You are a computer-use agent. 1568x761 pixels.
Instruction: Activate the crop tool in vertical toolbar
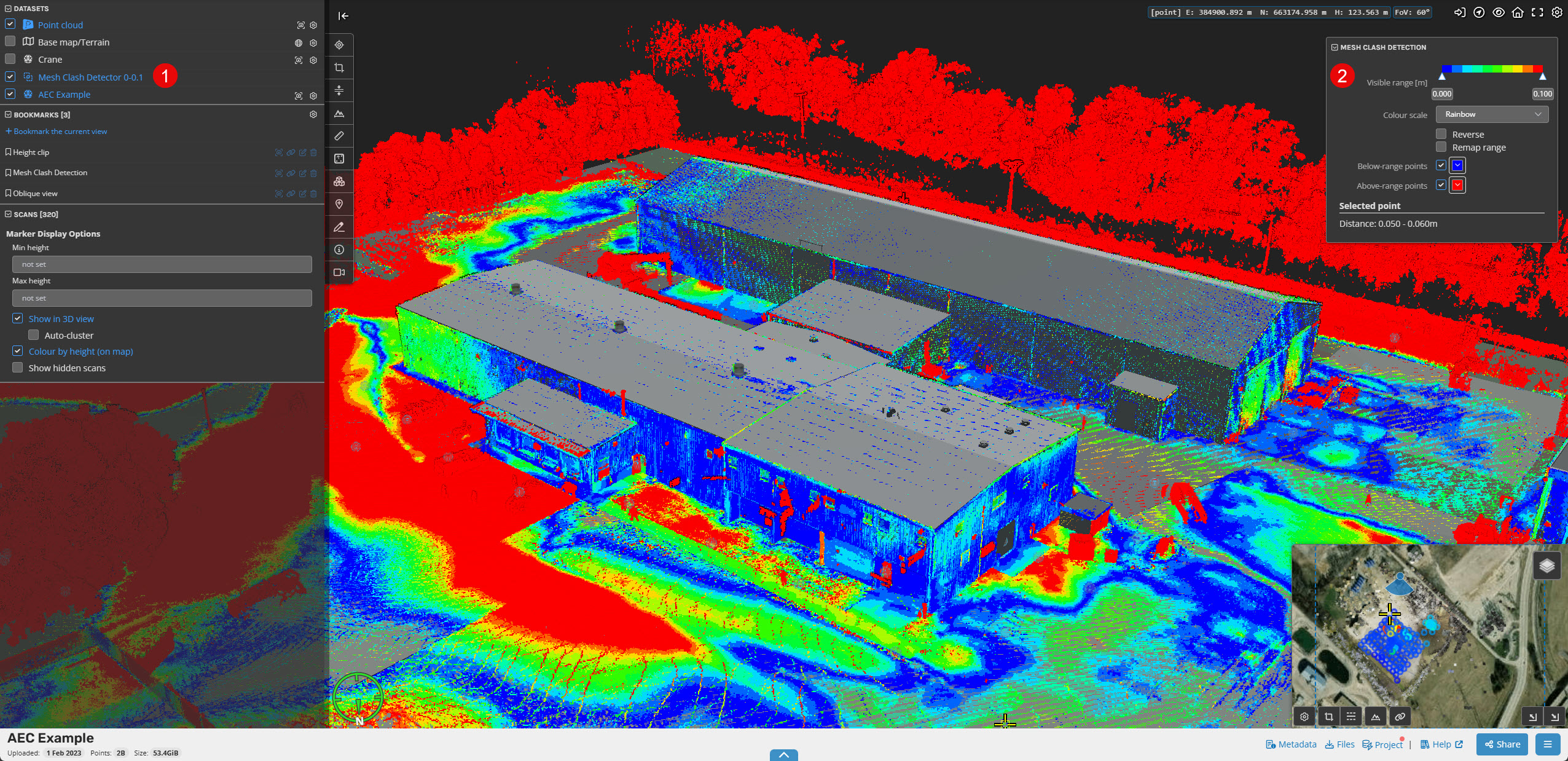pyautogui.click(x=339, y=68)
